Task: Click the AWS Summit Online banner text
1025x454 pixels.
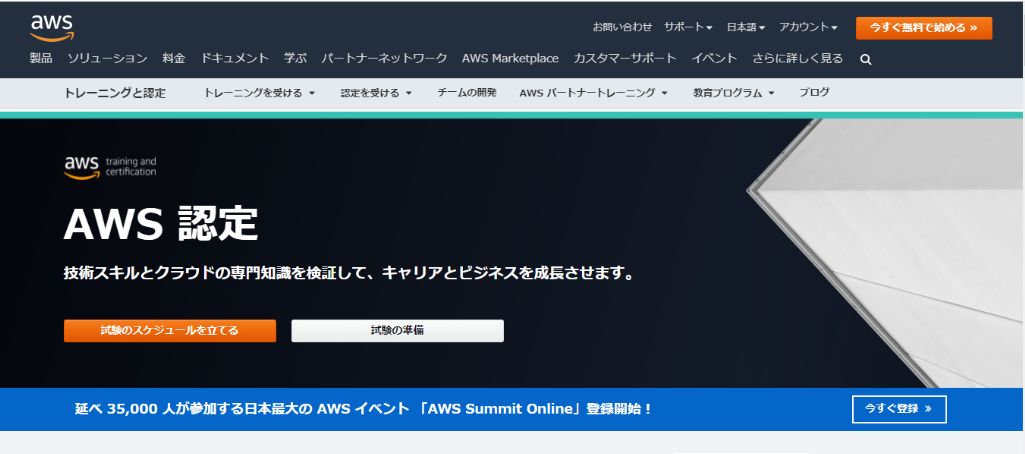Action: [x=363, y=409]
